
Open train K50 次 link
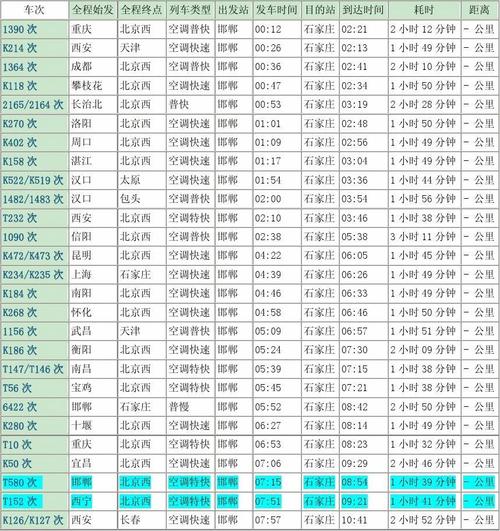coord(17,463)
